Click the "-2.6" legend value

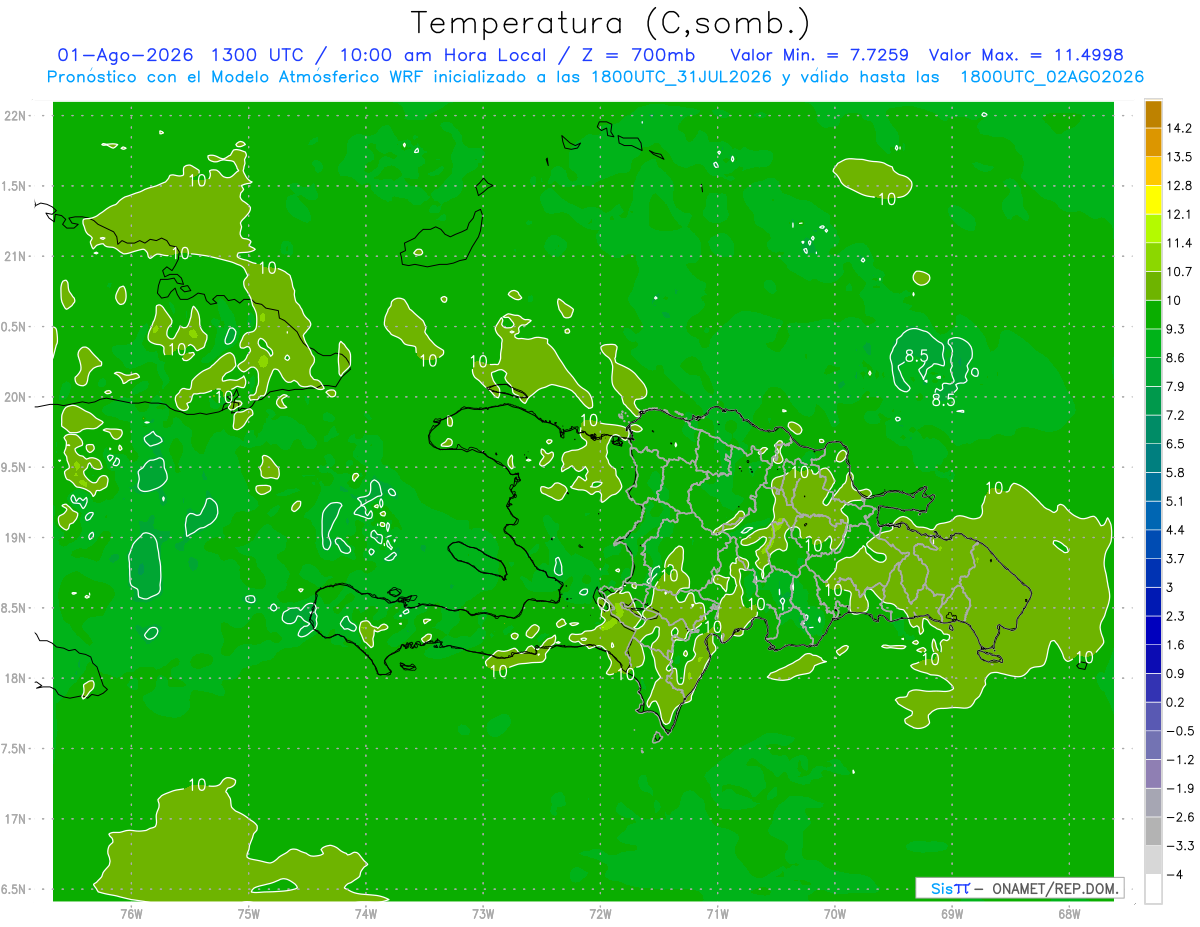point(1180,817)
